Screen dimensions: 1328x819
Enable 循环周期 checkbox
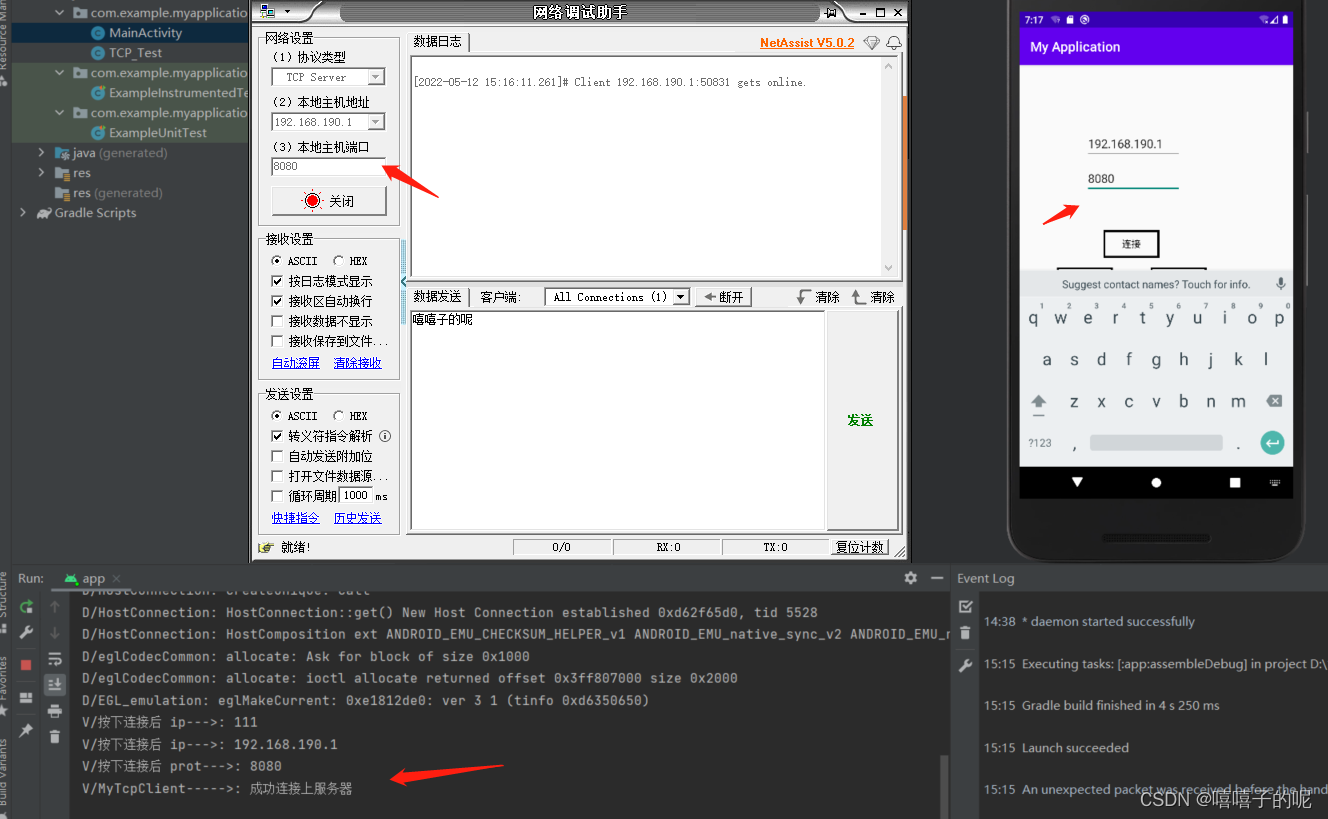(278, 496)
